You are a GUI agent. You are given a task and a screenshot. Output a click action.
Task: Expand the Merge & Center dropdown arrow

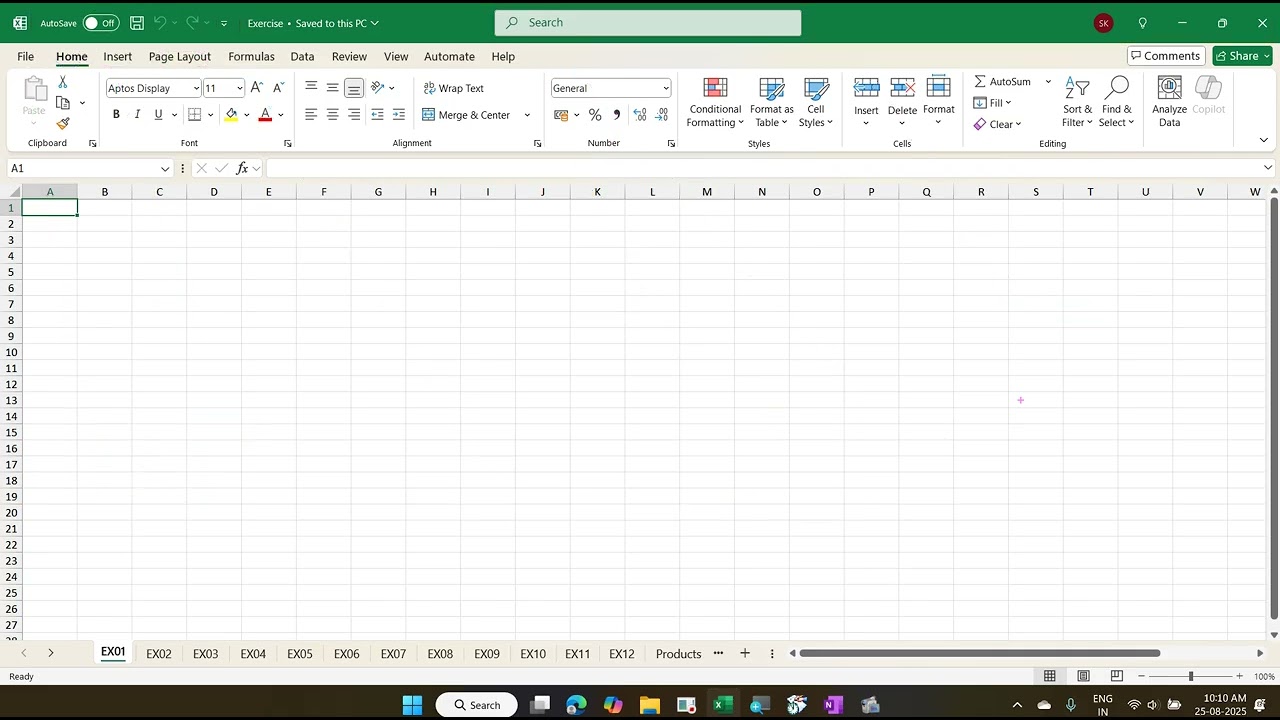[527, 115]
